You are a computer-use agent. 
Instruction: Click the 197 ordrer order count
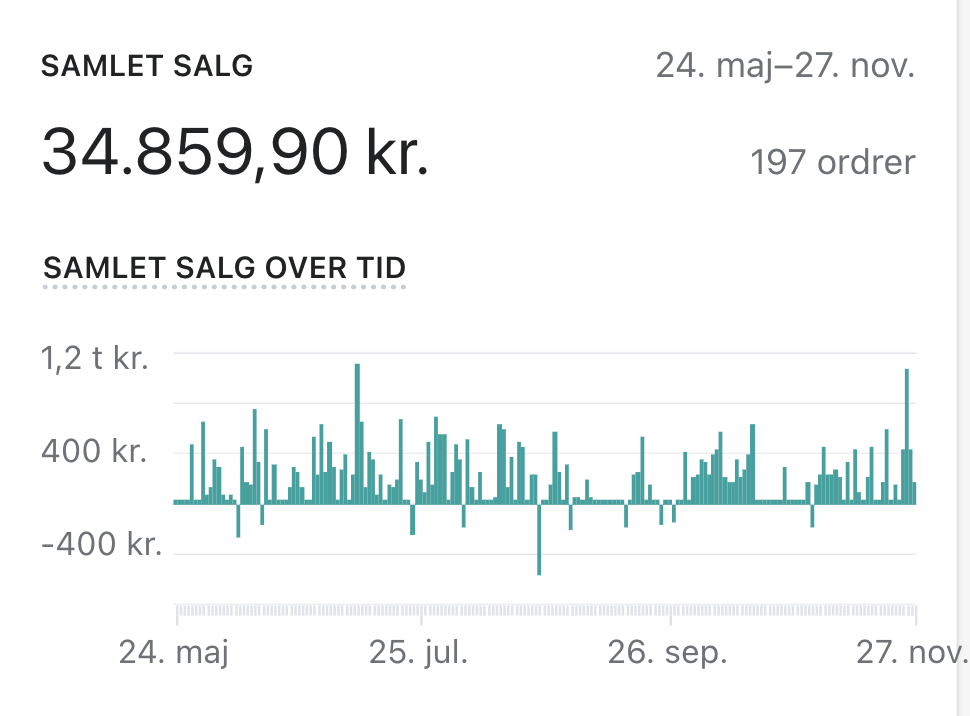coord(832,162)
